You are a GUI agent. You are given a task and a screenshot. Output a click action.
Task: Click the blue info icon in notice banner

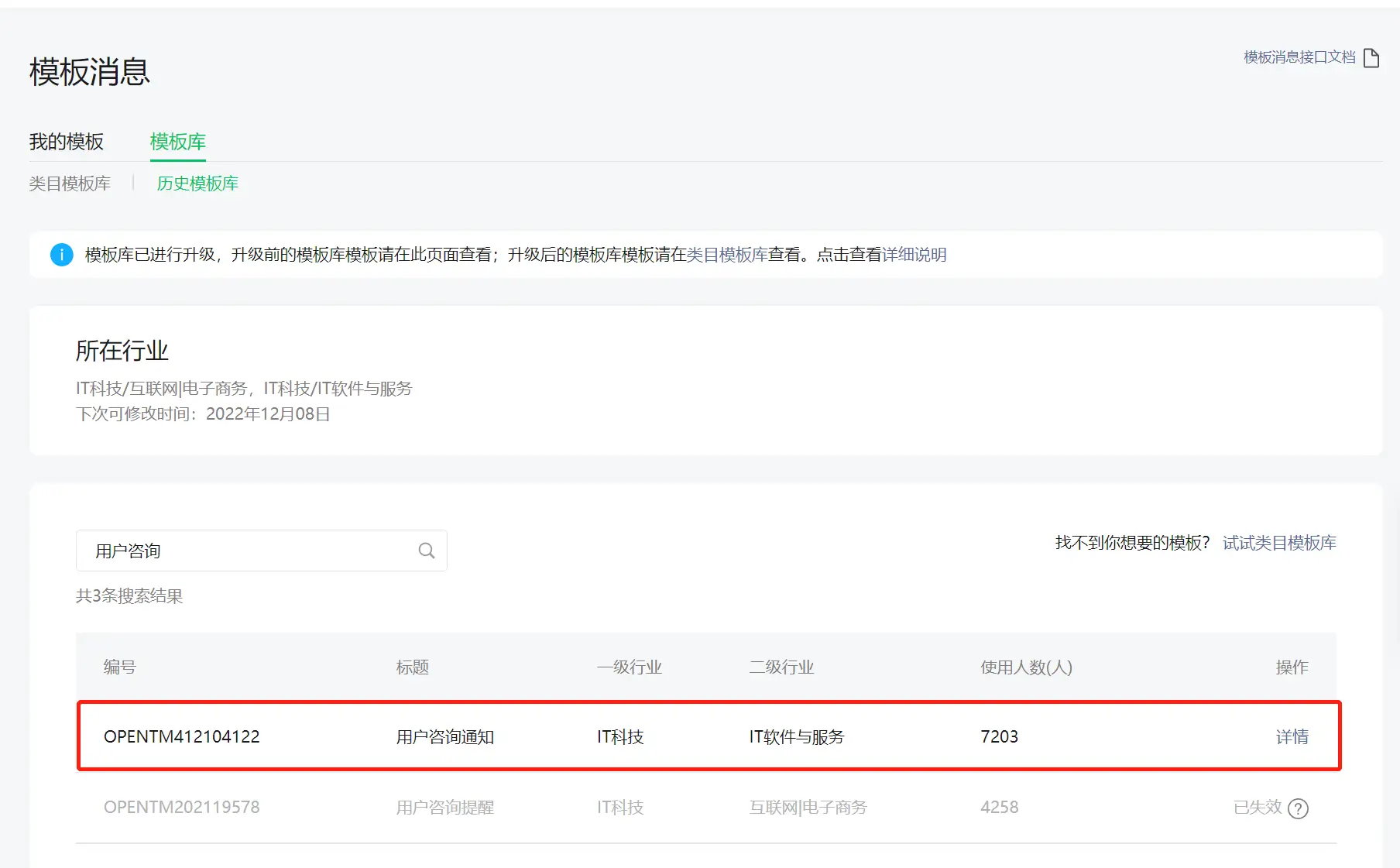pos(61,255)
